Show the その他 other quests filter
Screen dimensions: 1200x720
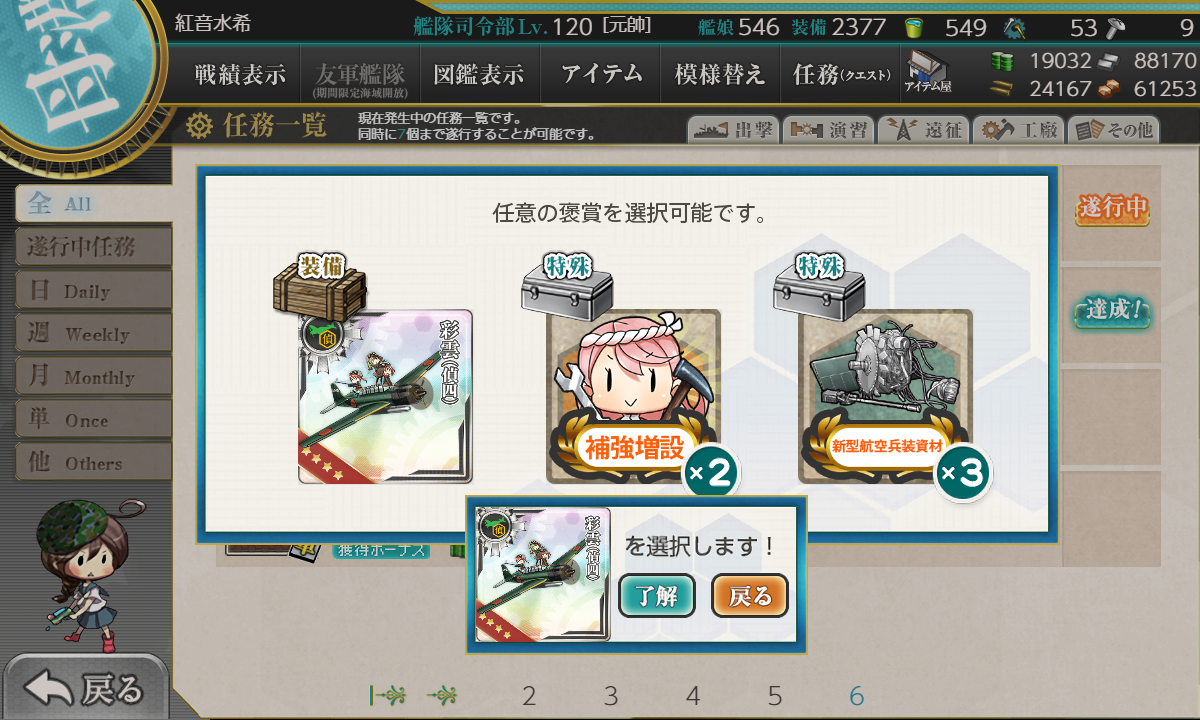tap(1112, 130)
